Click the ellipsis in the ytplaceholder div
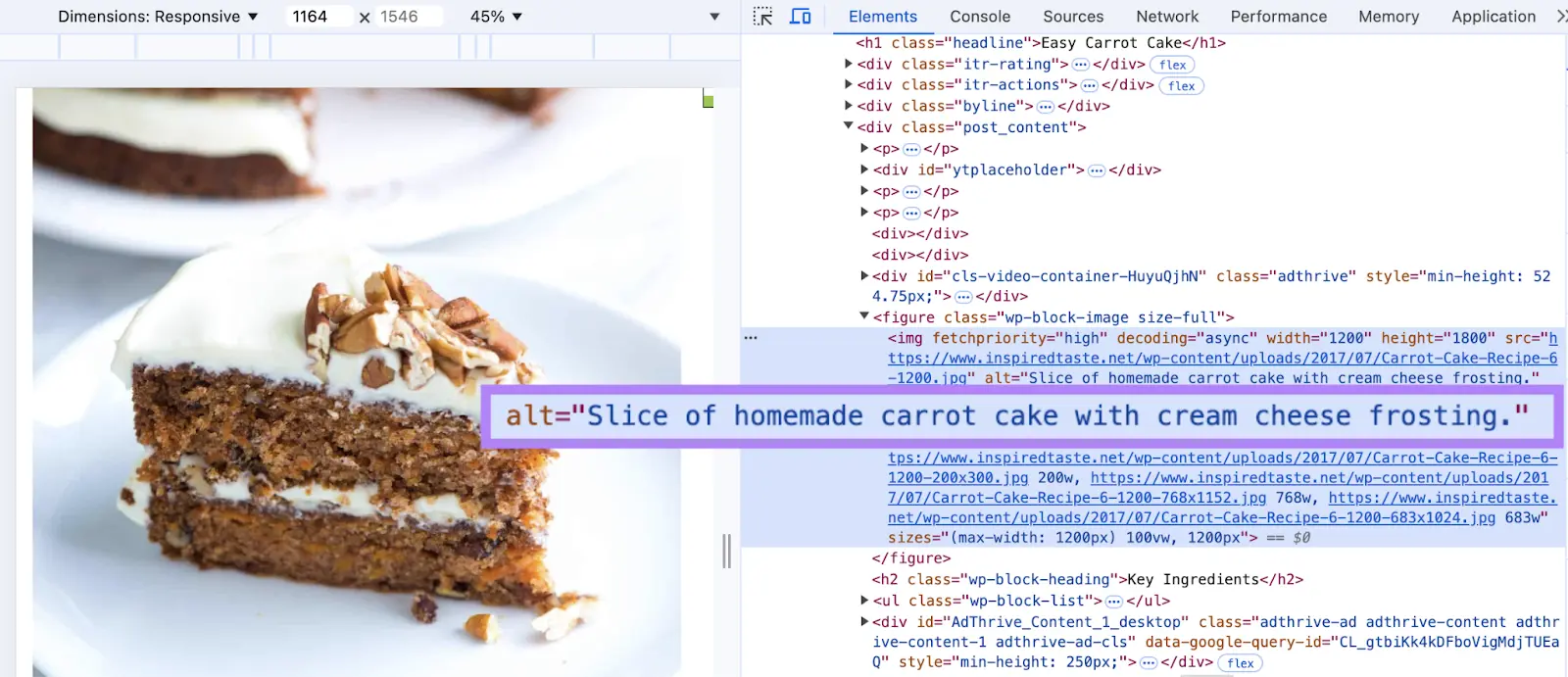The width and height of the screenshot is (1568, 677). point(1097,170)
